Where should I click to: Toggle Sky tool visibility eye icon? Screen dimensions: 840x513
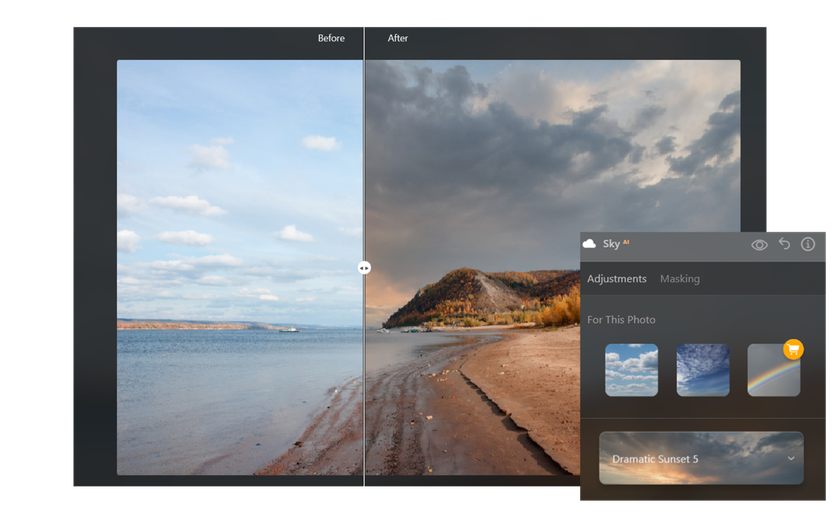pos(759,245)
